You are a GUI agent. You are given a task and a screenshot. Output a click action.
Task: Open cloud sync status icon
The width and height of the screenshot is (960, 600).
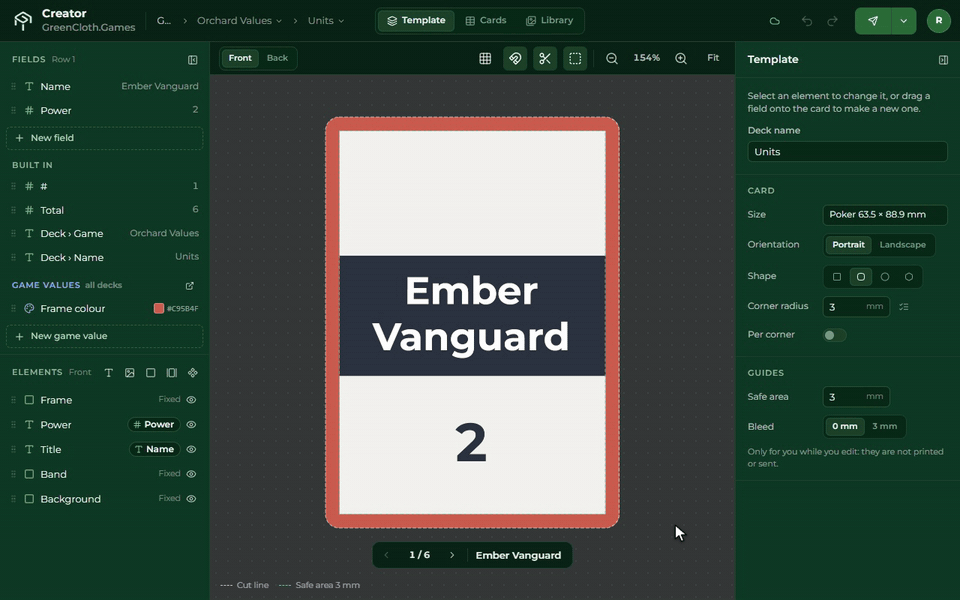(774, 21)
